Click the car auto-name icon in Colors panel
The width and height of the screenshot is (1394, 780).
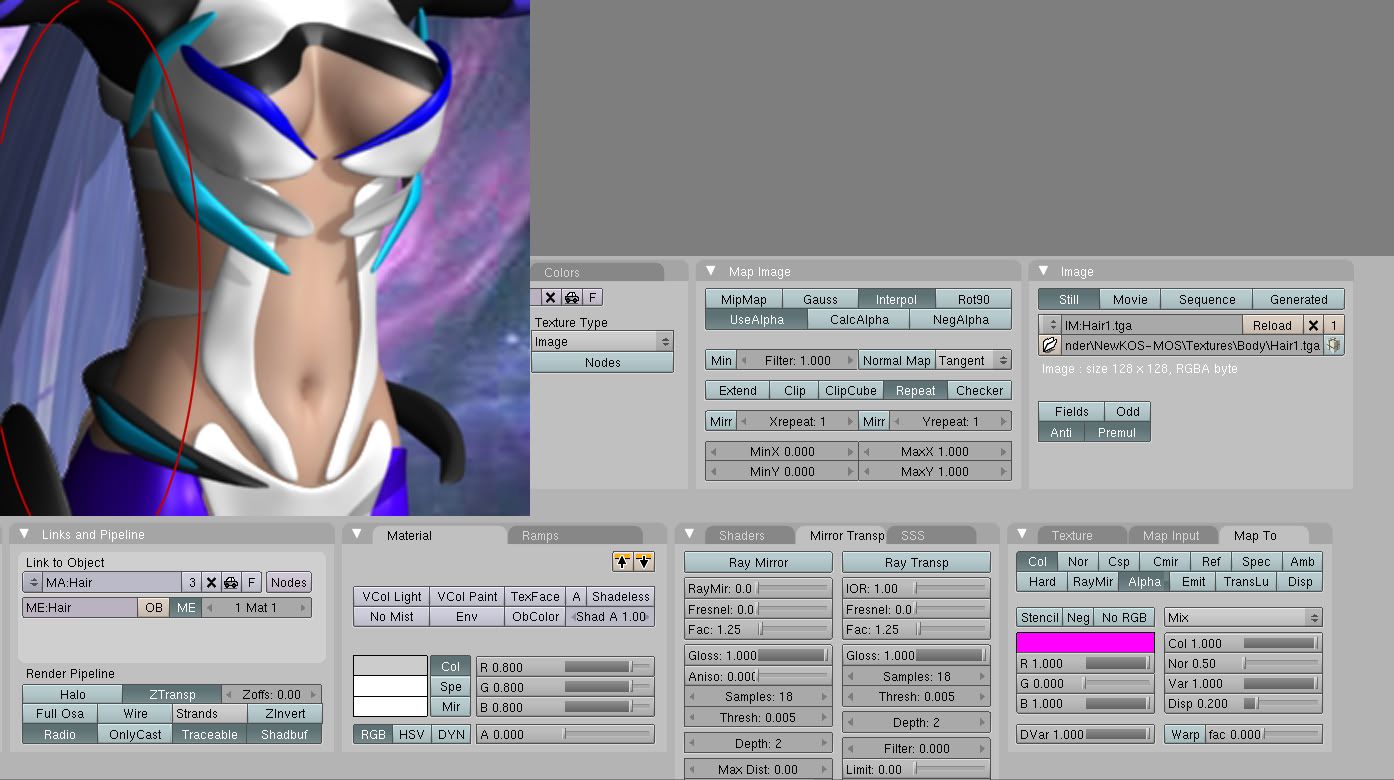(x=573, y=297)
